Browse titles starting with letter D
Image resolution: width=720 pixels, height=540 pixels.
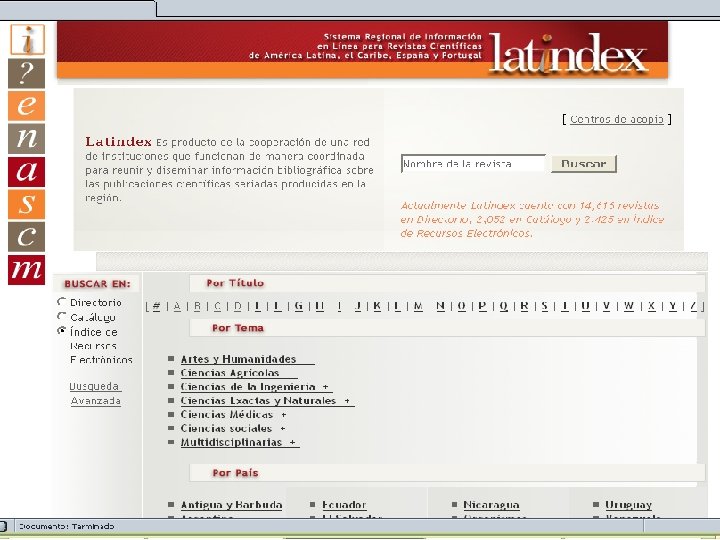tap(238, 306)
